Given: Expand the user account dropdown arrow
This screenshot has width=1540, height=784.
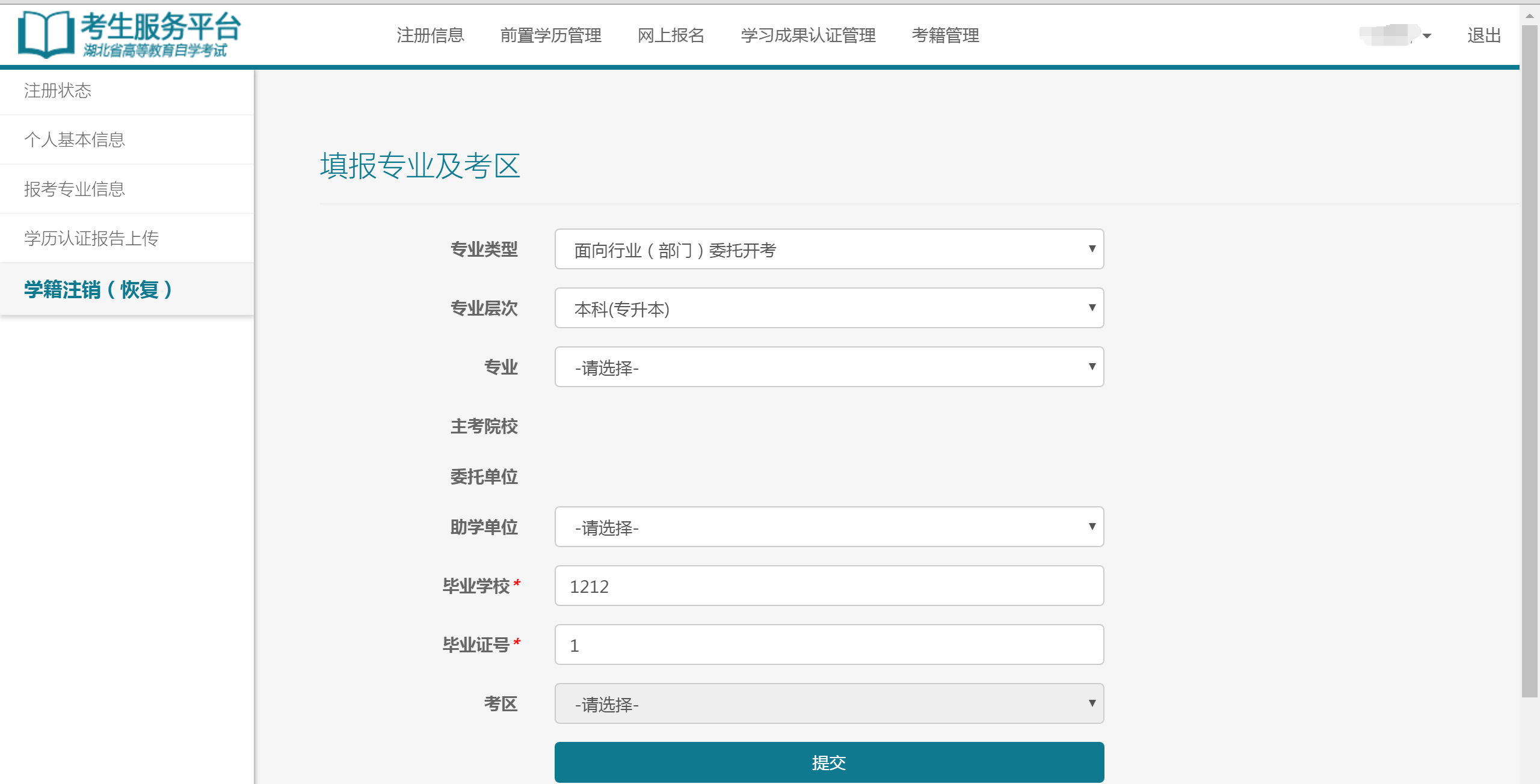Looking at the screenshot, I should click(x=1427, y=36).
